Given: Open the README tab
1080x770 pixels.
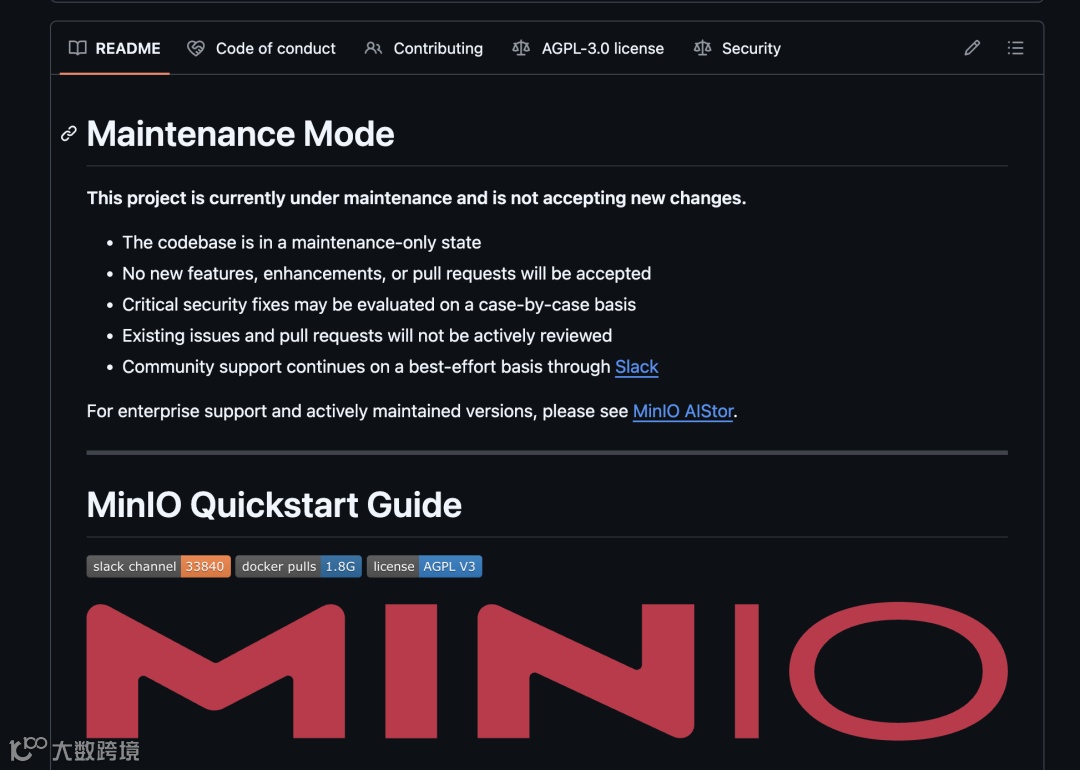Looking at the screenshot, I should pos(114,48).
